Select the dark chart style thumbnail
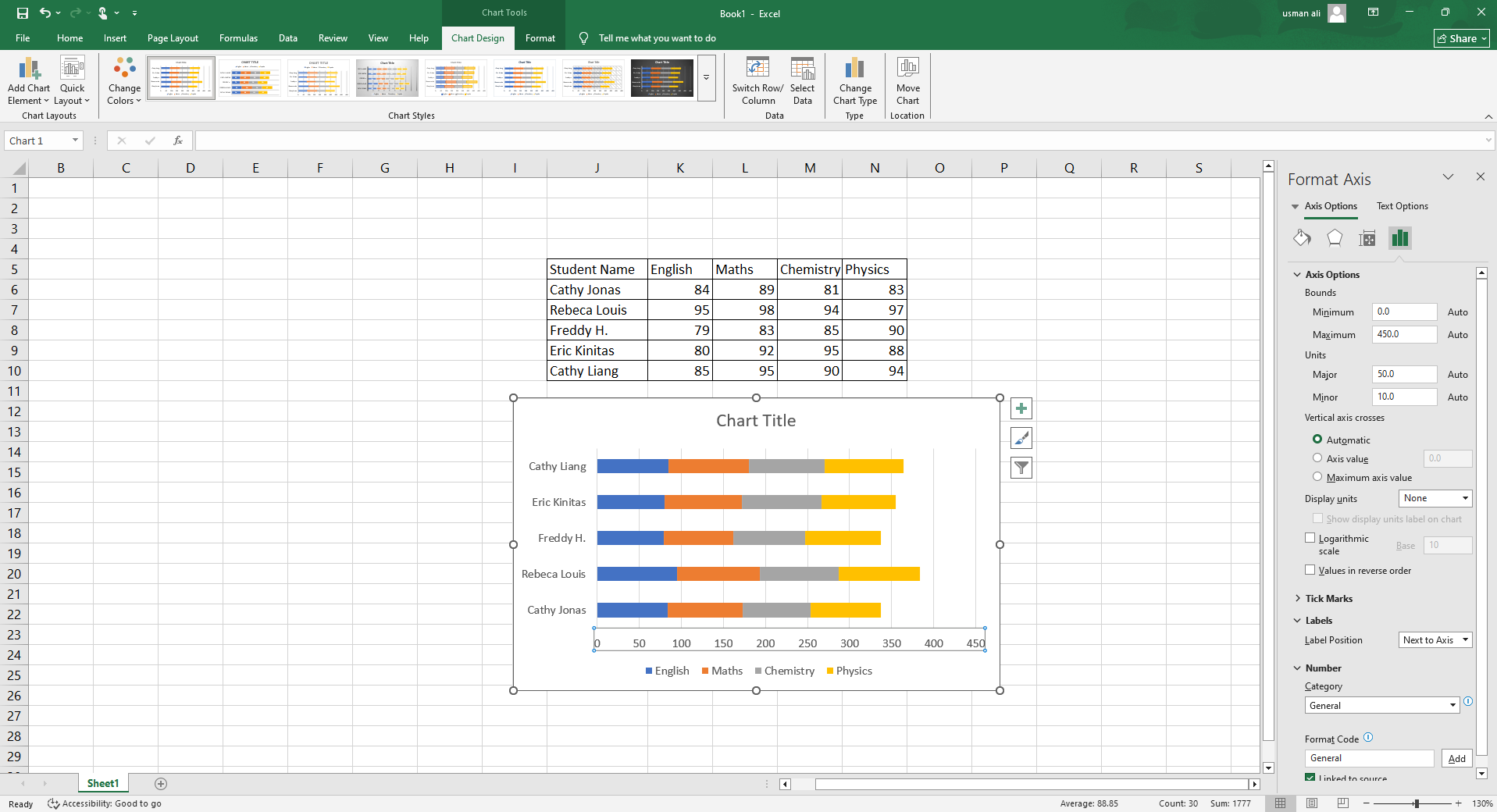The height and width of the screenshot is (812, 1497). tap(661, 78)
